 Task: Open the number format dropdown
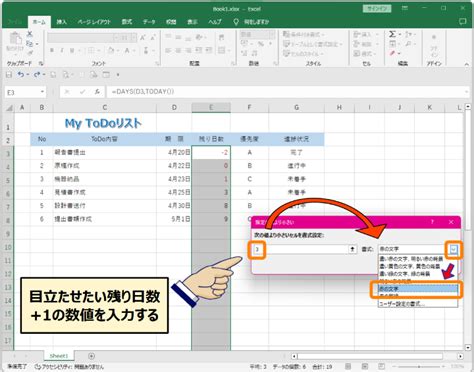[272, 34]
